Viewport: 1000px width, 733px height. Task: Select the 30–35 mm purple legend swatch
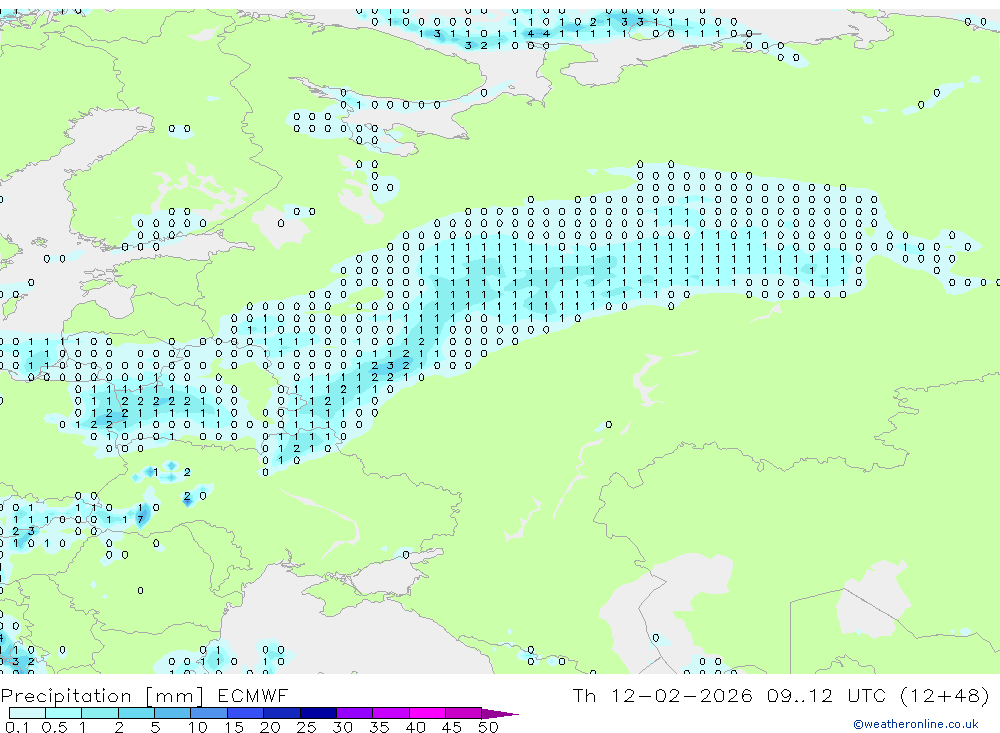pos(355,713)
